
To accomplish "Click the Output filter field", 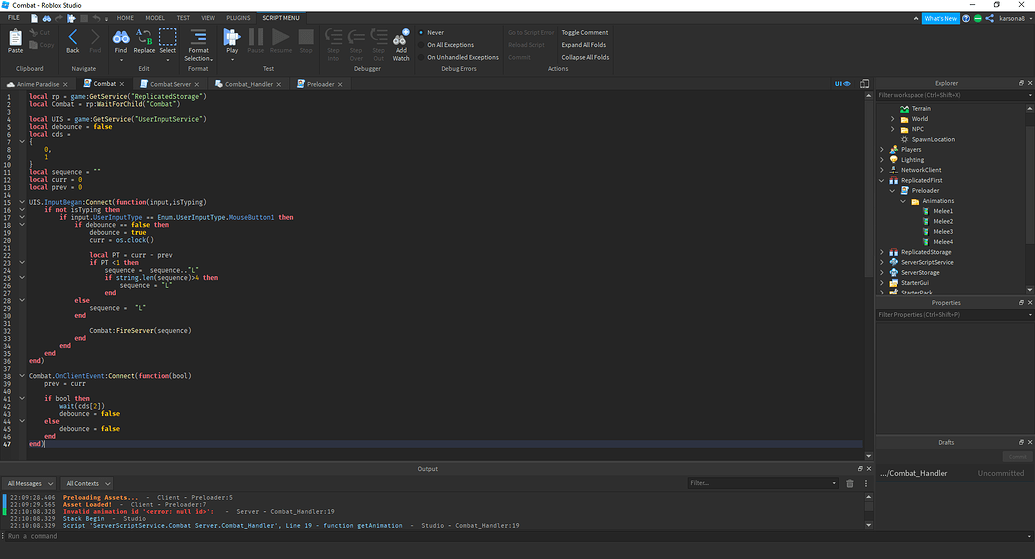I will (762, 483).
